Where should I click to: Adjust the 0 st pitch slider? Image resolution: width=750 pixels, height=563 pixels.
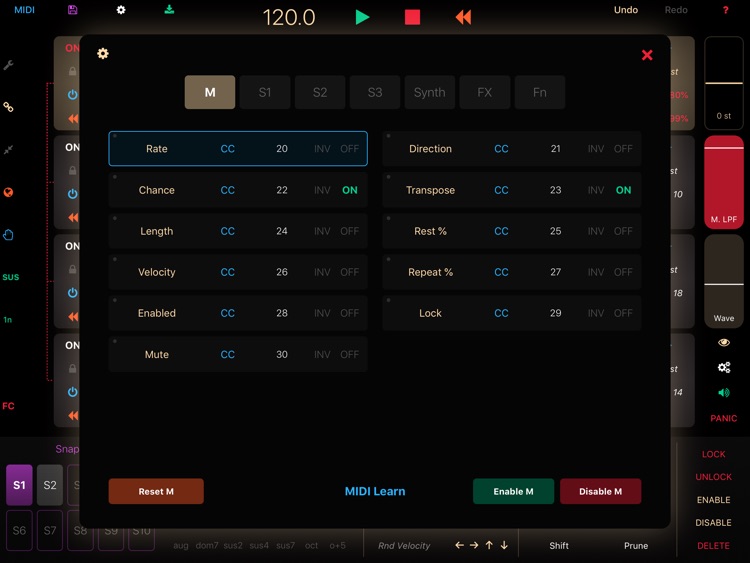[x=724, y=83]
